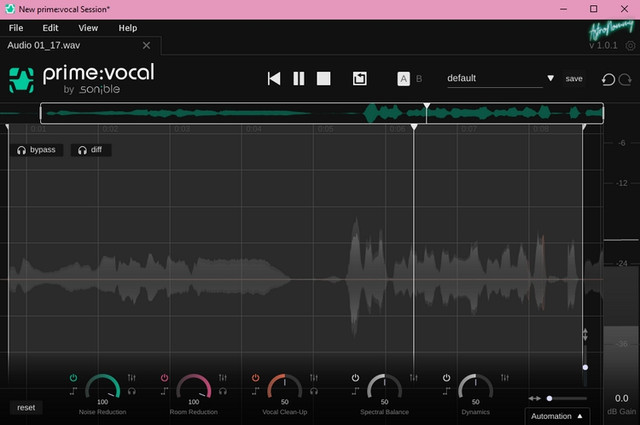The height and width of the screenshot is (425, 640).
Task: Click the Noise Reduction dial
Action: (x=102, y=387)
